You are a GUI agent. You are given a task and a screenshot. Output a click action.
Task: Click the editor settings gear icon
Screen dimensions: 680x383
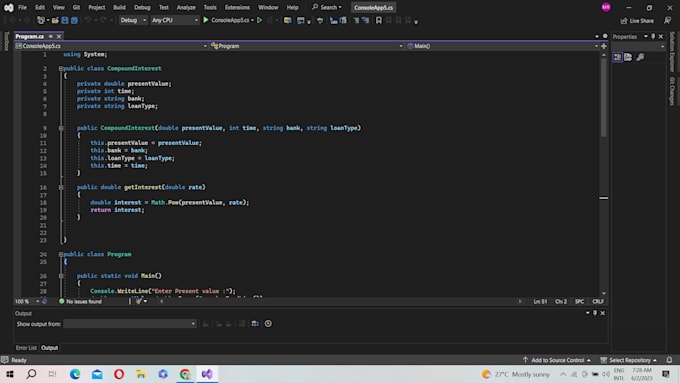pos(605,36)
